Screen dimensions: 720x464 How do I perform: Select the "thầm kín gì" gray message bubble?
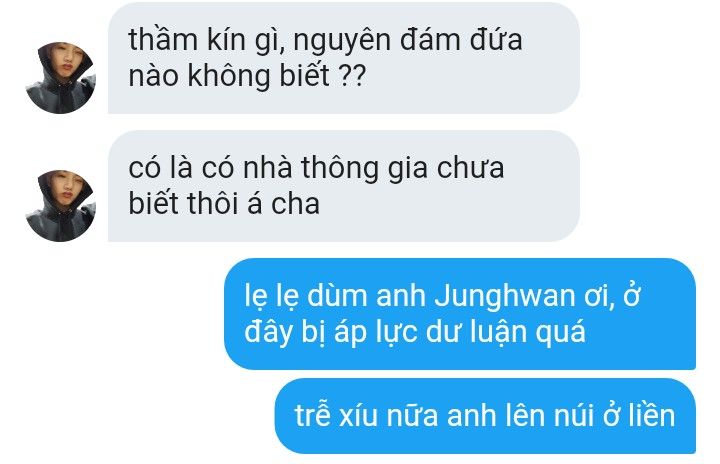[x=343, y=58]
